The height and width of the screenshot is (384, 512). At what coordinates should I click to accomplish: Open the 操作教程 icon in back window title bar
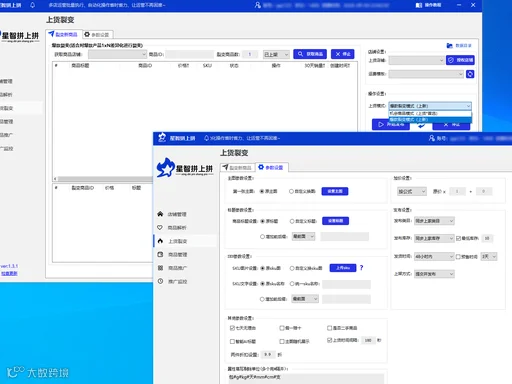[x=419, y=5]
